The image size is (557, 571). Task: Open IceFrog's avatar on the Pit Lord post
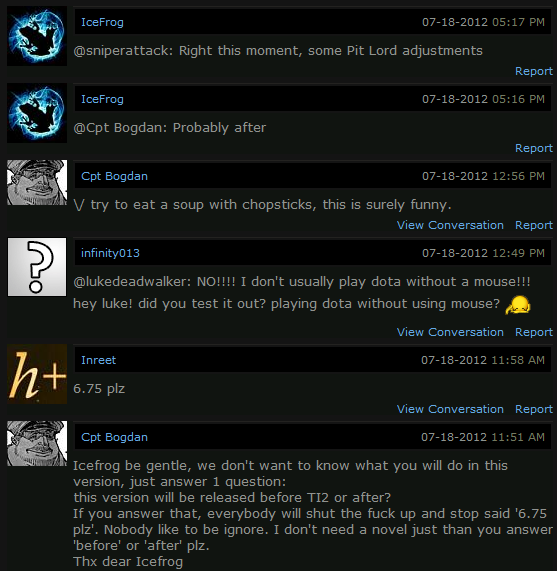[37, 36]
